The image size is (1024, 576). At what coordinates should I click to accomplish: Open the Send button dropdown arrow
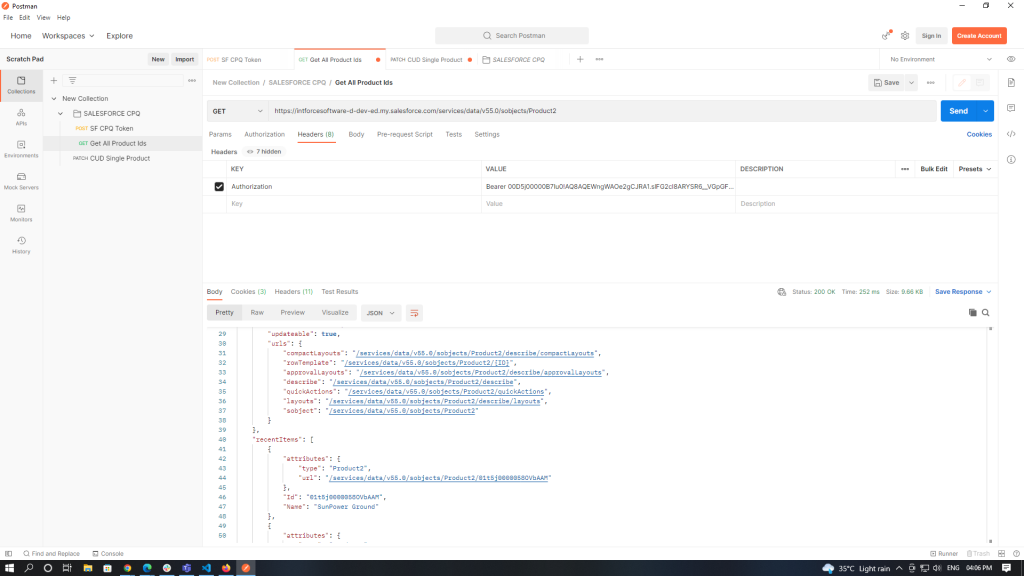coord(985,111)
